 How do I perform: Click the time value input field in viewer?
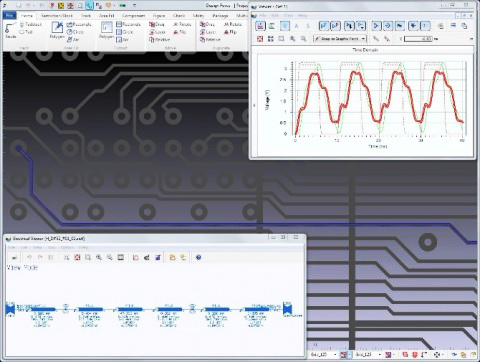(418, 39)
